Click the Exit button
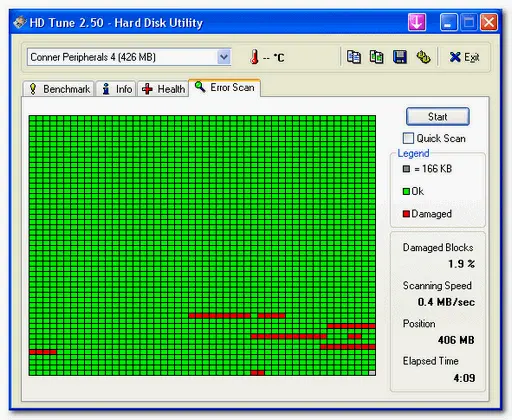The height and width of the screenshot is (420, 512). [x=464, y=57]
